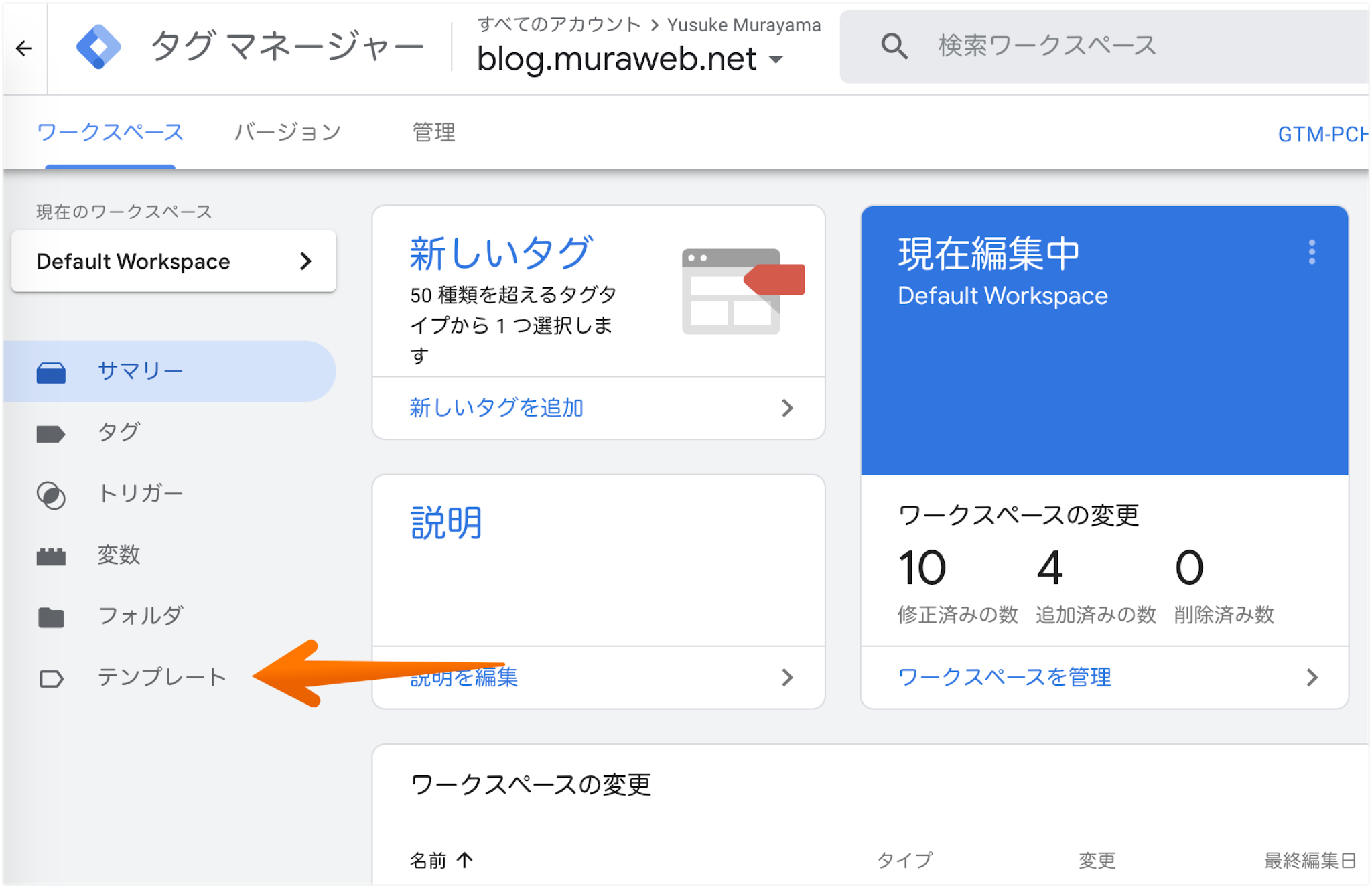Click chevron beside 新しいタグを追加
Viewport: 1372px width, 888px height.
[787, 408]
